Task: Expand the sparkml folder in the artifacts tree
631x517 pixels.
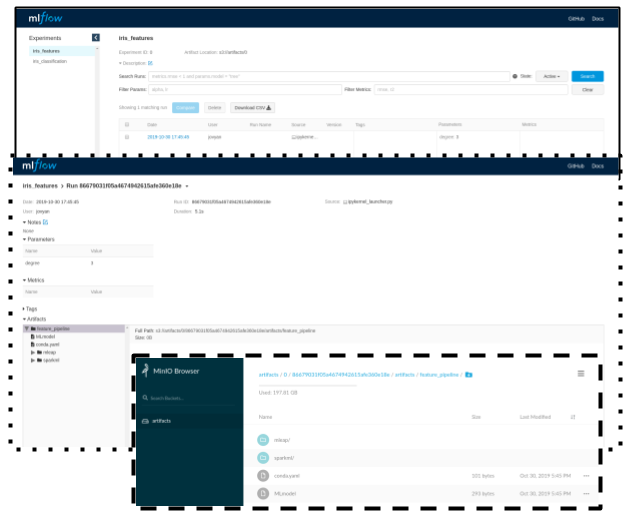Action: [33, 360]
